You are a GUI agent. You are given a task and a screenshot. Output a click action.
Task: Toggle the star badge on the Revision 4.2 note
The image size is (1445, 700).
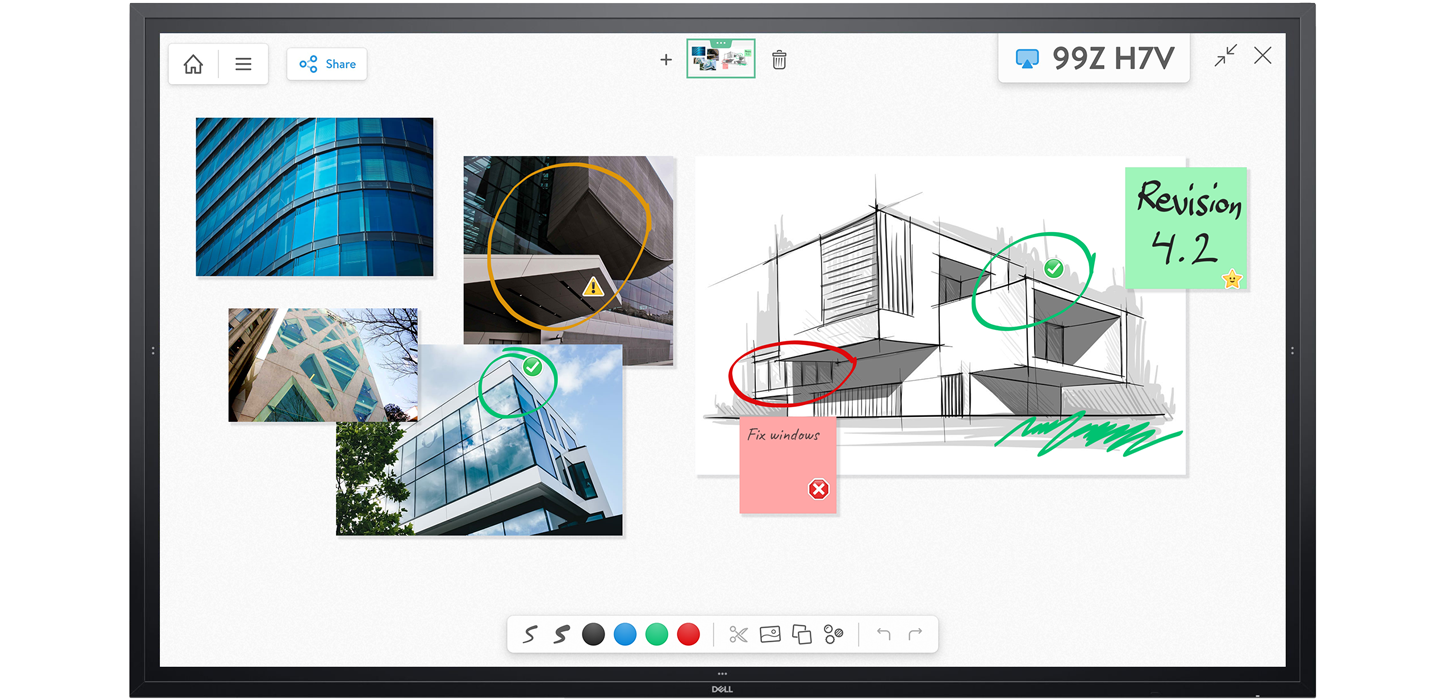(x=1232, y=279)
